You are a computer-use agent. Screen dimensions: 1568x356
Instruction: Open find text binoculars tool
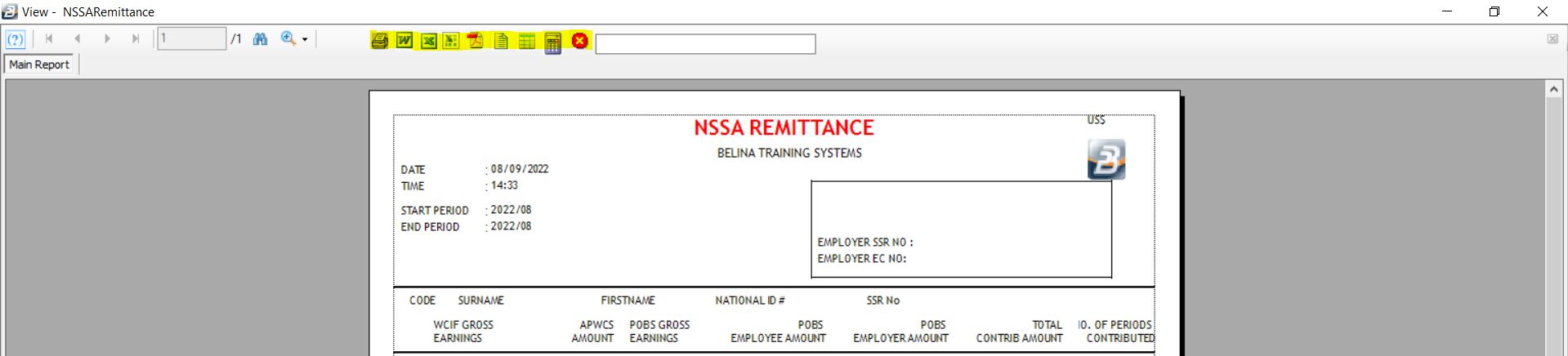click(261, 39)
